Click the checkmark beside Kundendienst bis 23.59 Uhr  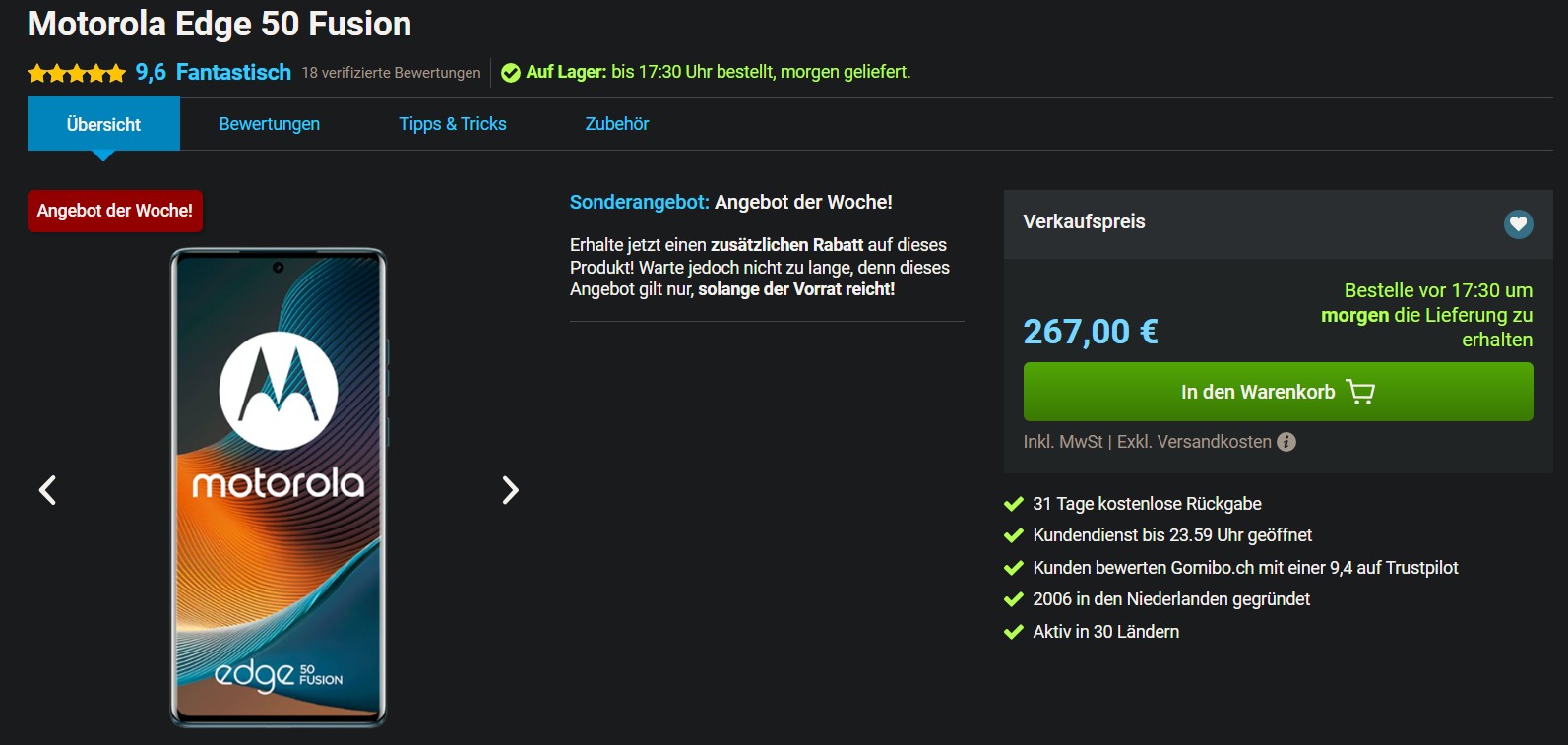click(1013, 535)
